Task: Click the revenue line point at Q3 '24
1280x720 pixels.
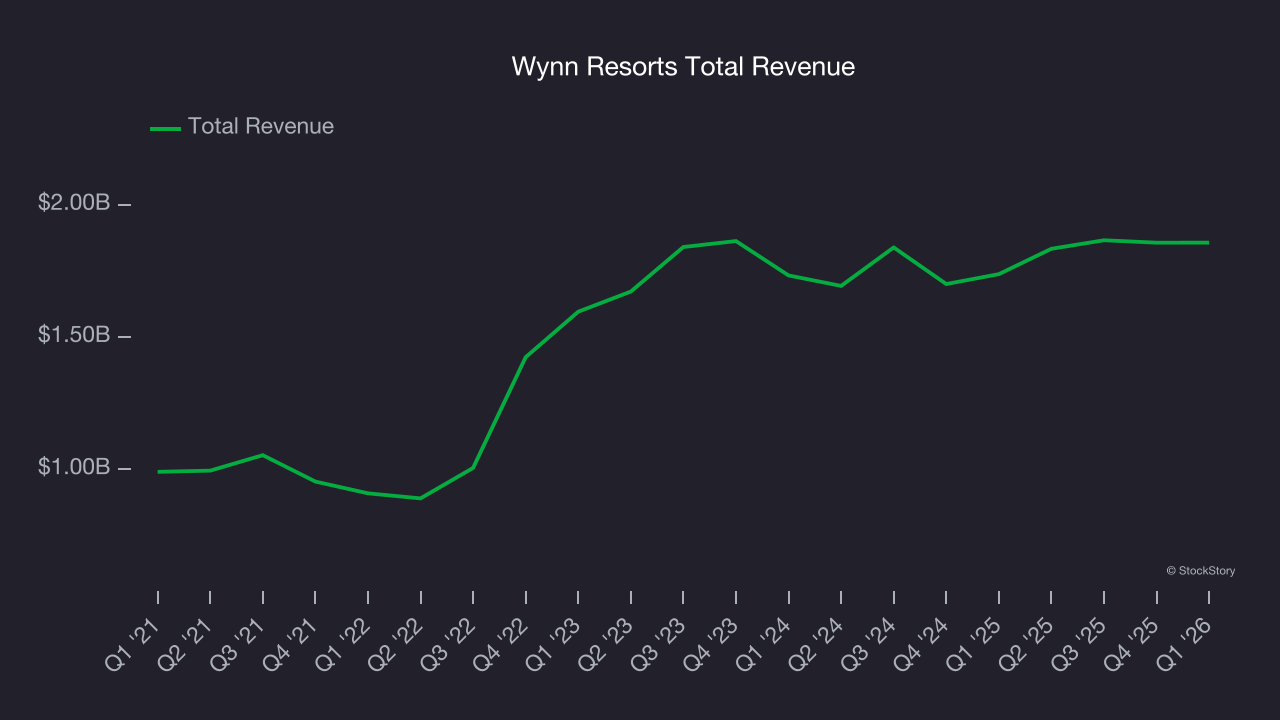Action: [x=893, y=247]
